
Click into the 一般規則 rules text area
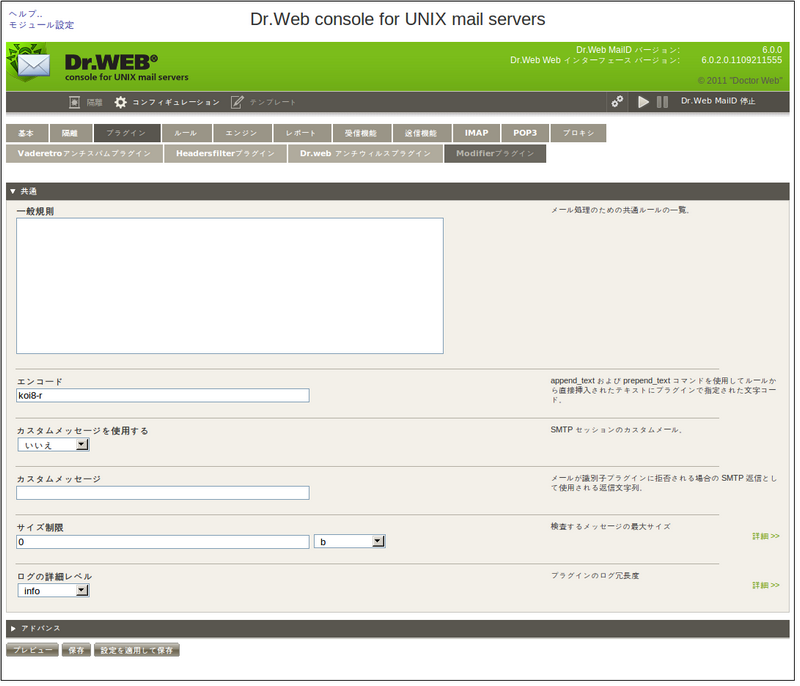(x=230, y=286)
